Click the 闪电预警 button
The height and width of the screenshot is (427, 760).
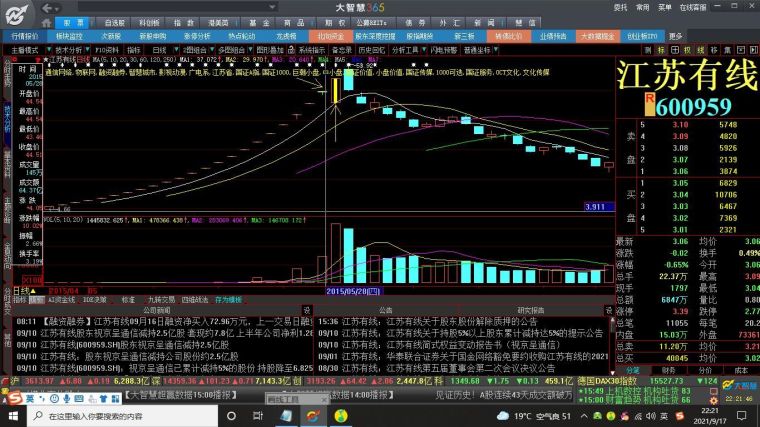(x=443, y=50)
